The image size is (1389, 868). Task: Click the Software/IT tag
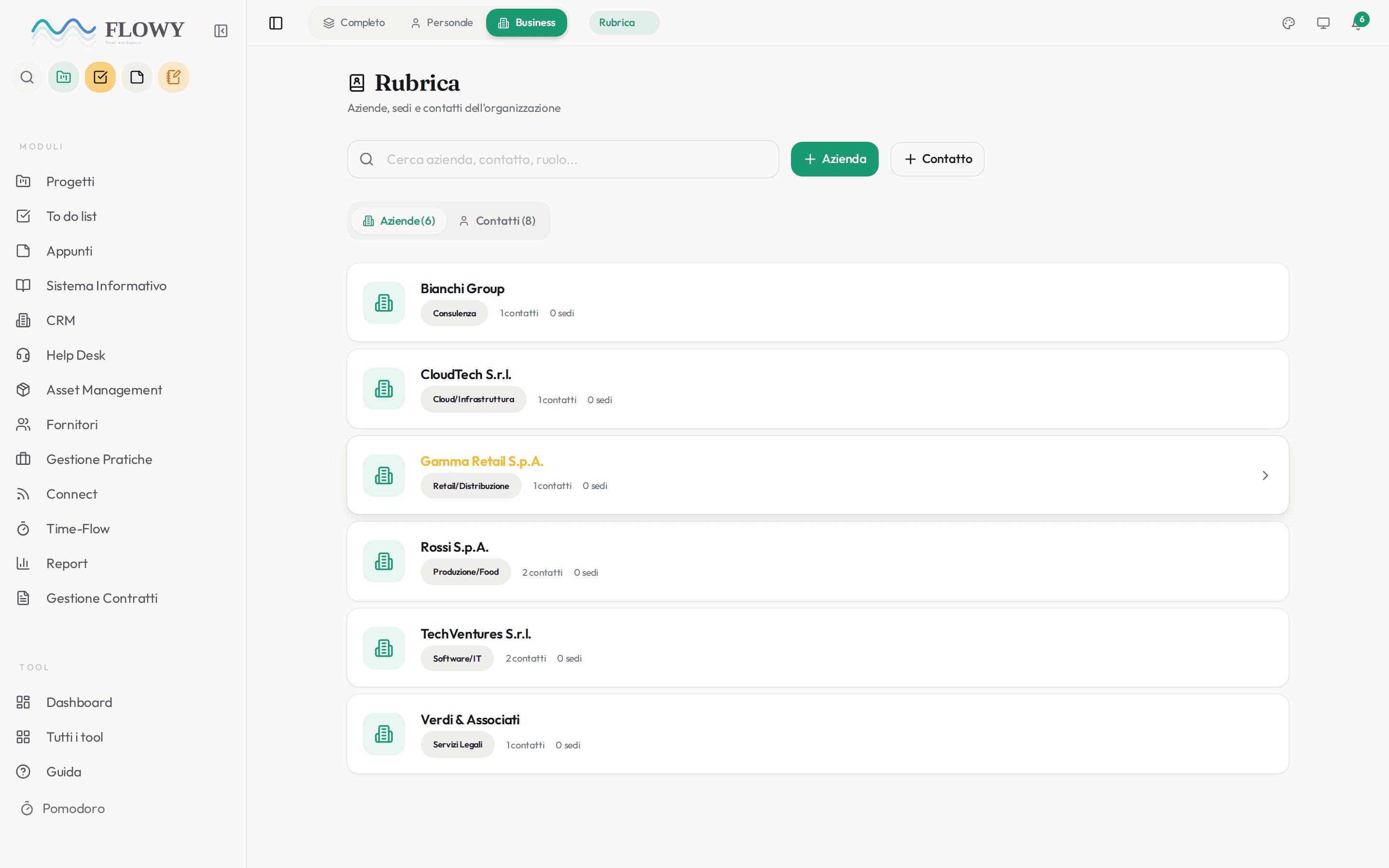[457, 658]
